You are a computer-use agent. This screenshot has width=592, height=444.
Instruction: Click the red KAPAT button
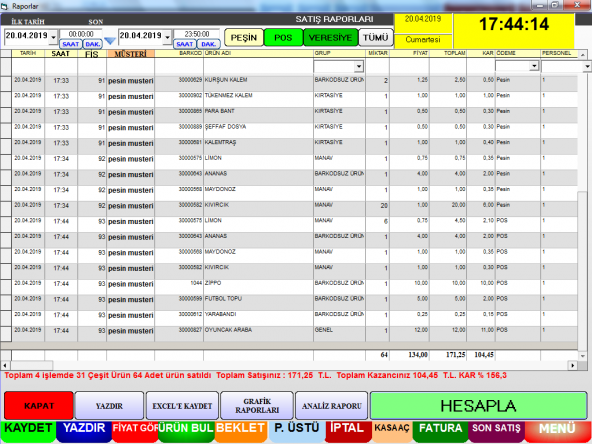tap(39, 406)
